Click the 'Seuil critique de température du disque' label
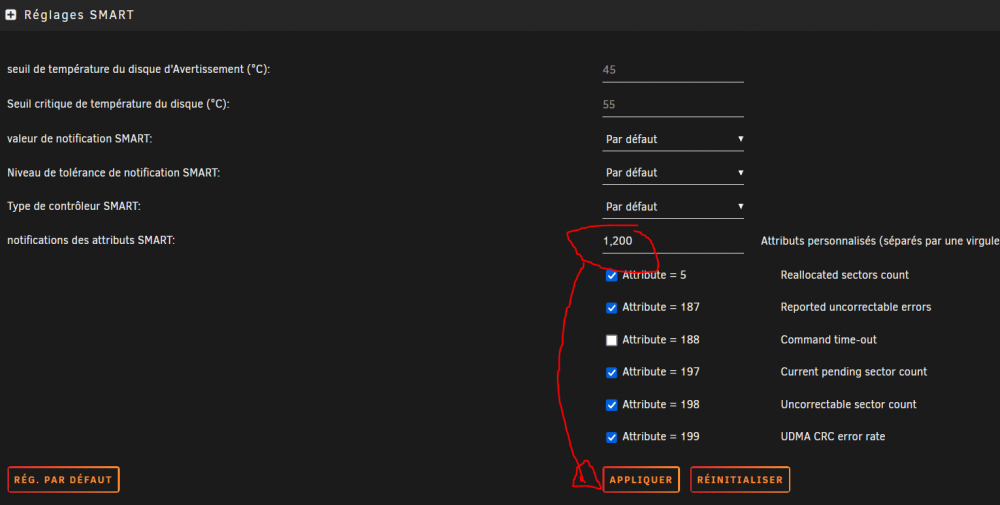 (118, 104)
